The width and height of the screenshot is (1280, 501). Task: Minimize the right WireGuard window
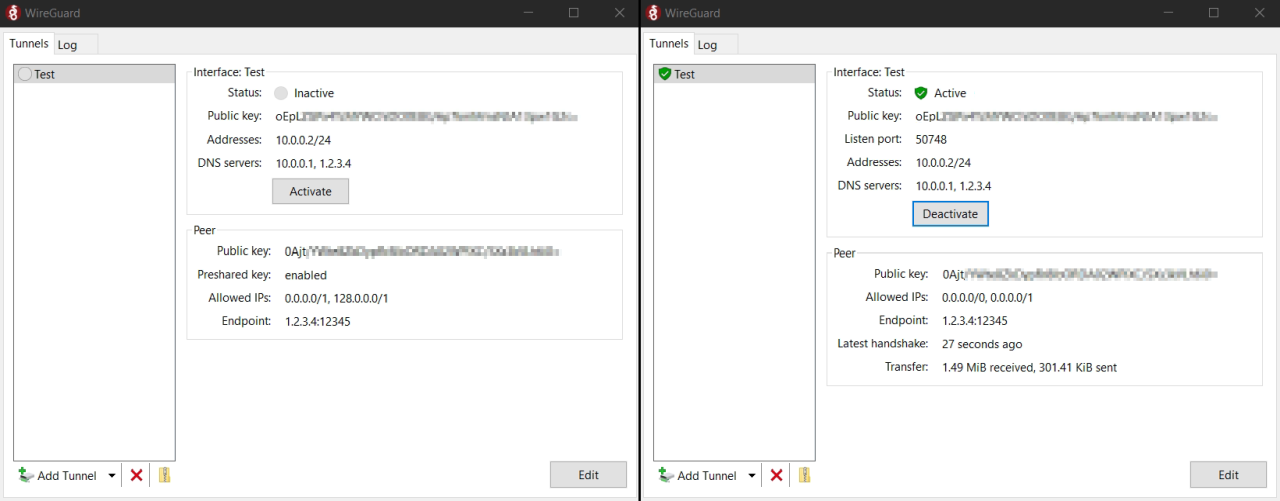click(x=1168, y=13)
